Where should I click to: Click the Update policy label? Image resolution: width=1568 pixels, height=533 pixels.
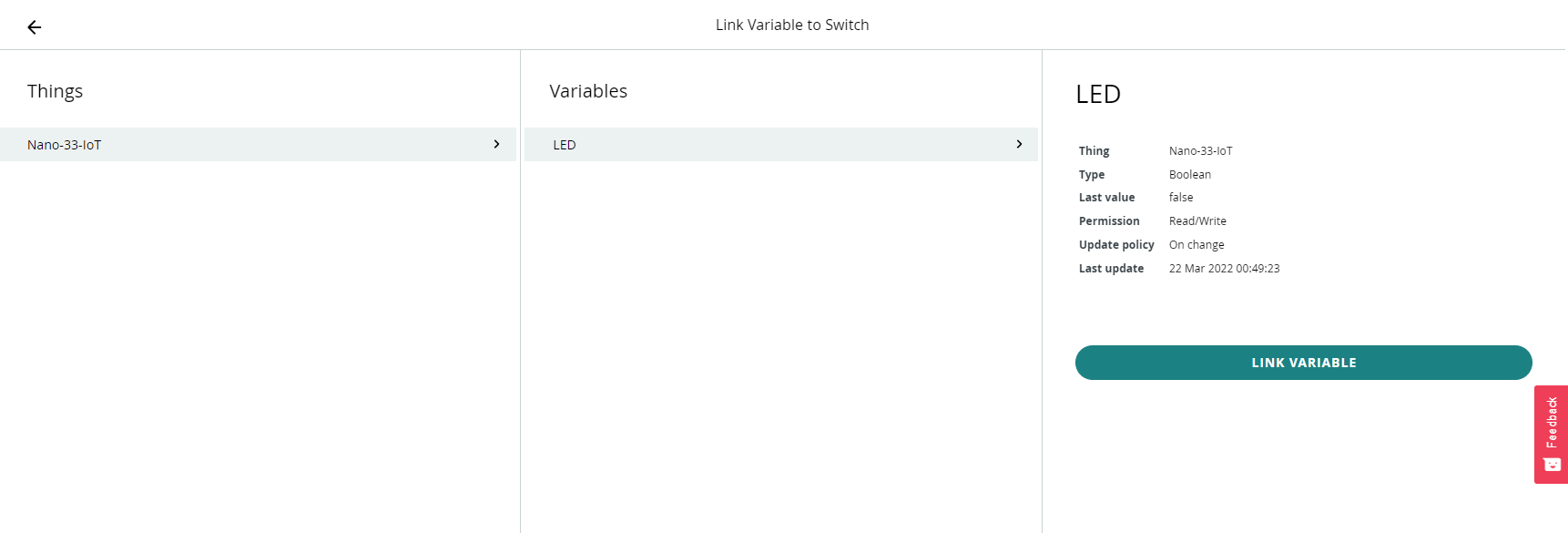1116,245
